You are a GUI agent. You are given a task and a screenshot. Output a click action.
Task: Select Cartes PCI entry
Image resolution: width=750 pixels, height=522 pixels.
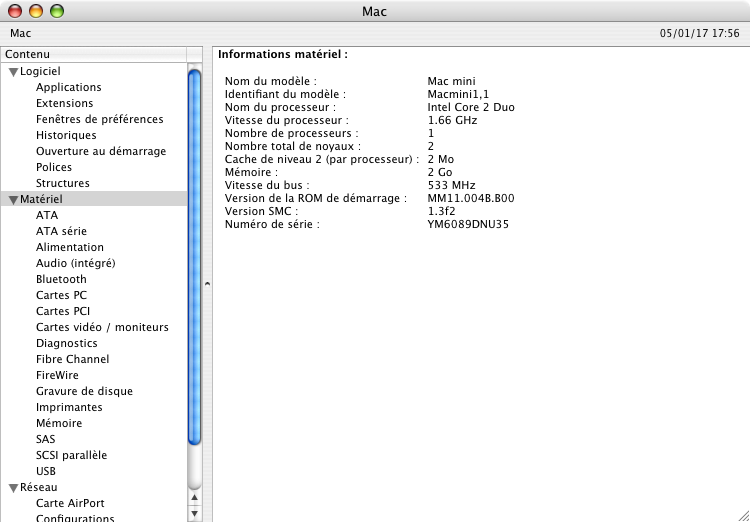[x=63, y=311]
